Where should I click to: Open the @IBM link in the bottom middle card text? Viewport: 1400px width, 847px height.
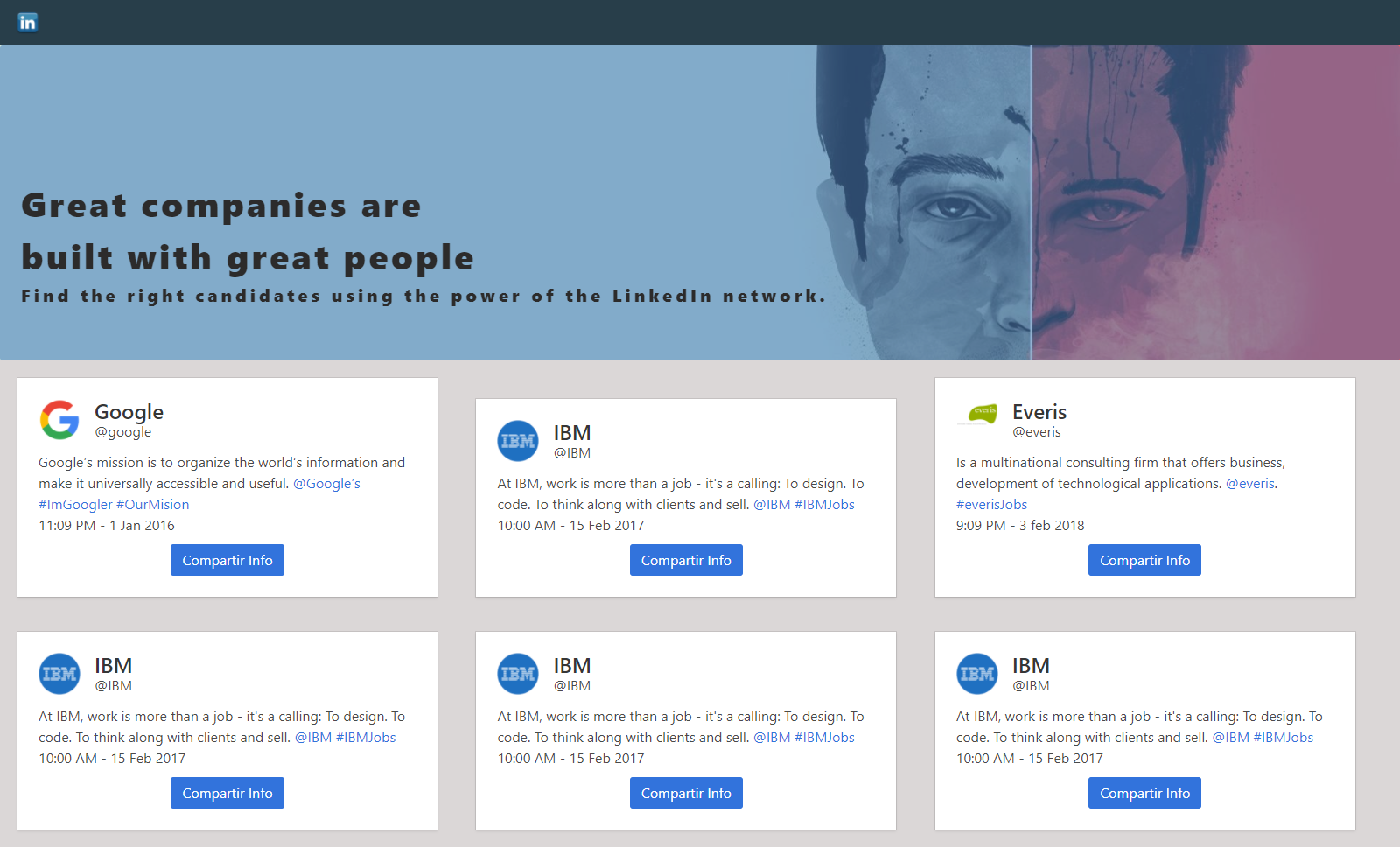(x=772, y=738)
